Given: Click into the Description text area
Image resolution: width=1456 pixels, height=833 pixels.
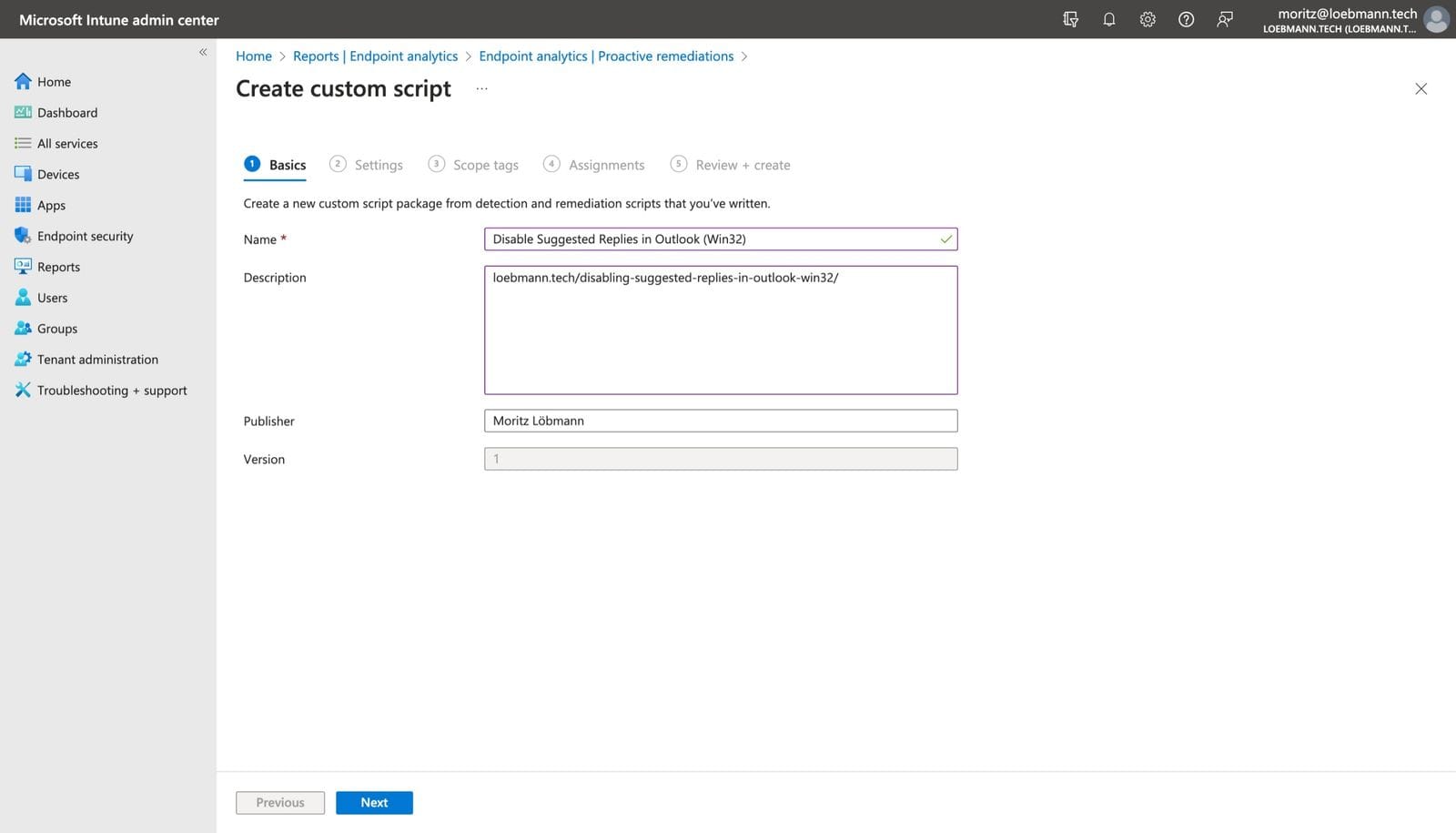Looking at the screenshot, I should click(x=721, y=330).
